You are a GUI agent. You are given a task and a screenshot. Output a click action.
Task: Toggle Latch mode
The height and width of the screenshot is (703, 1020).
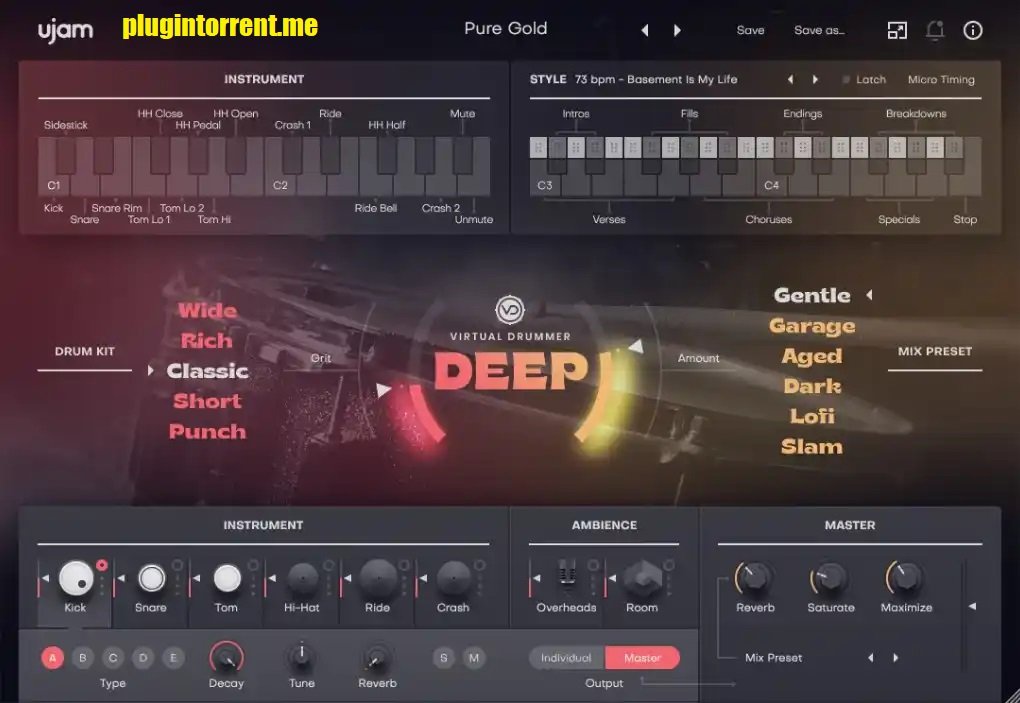point(865,79)
